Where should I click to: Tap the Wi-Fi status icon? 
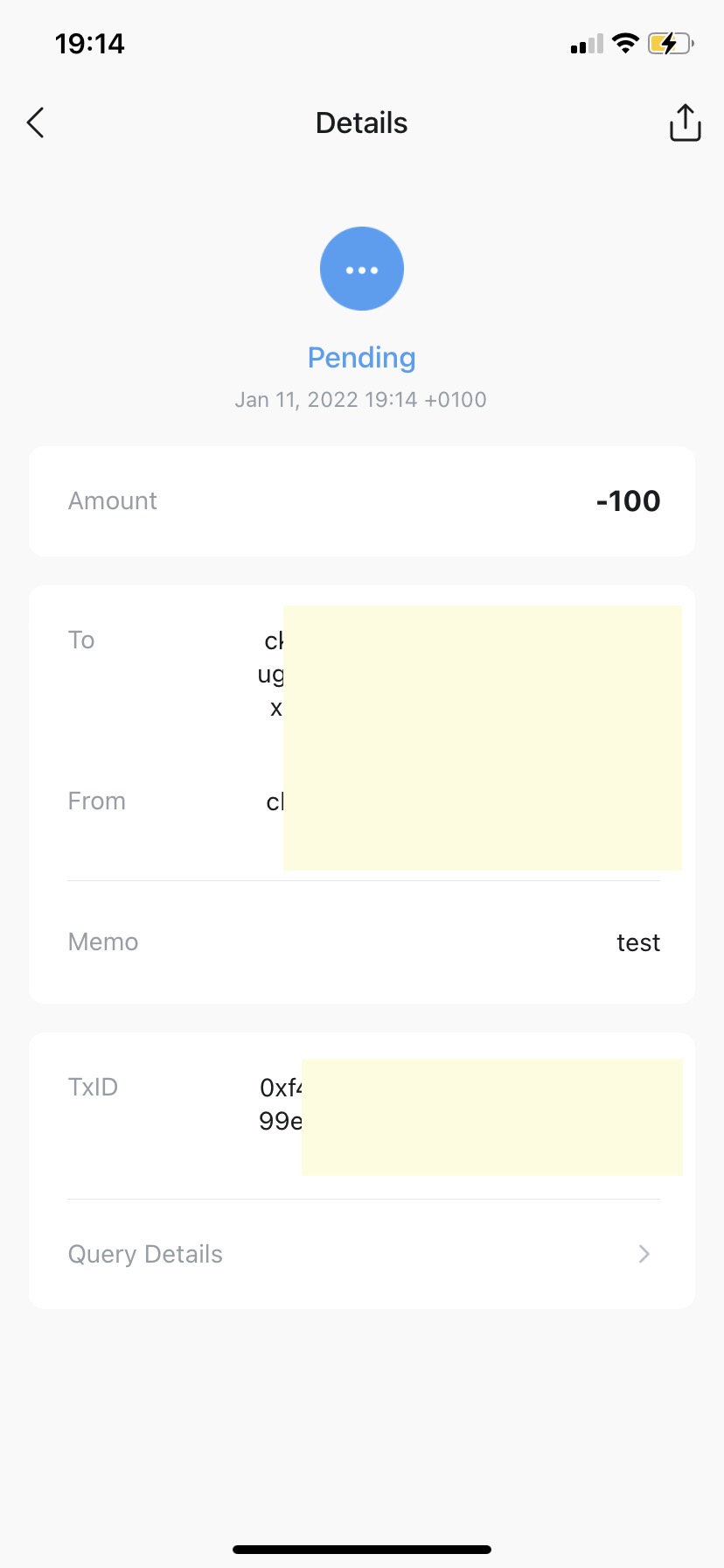pos(625,43)
